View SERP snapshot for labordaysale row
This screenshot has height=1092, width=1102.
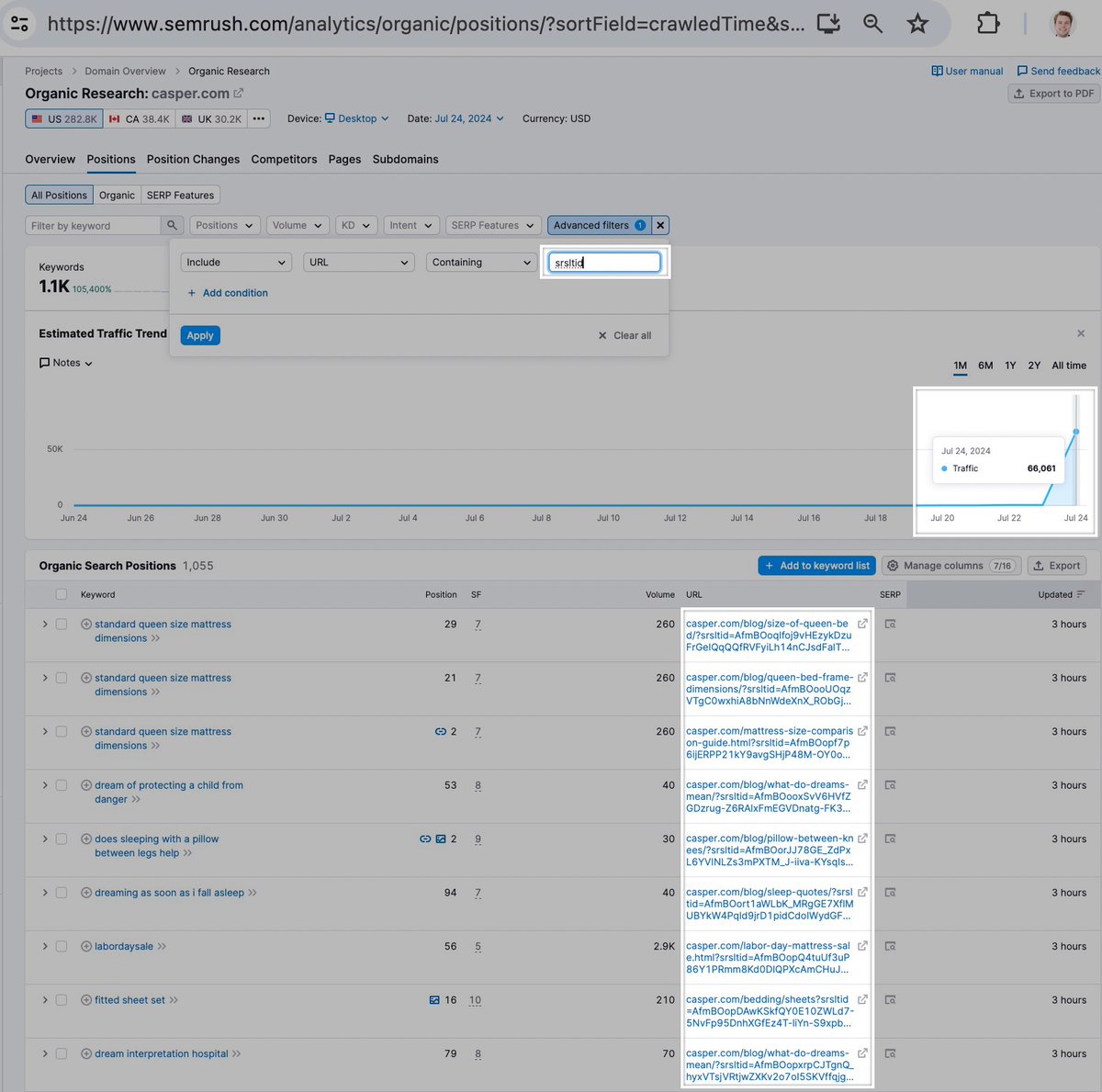[x=890, y=946]
